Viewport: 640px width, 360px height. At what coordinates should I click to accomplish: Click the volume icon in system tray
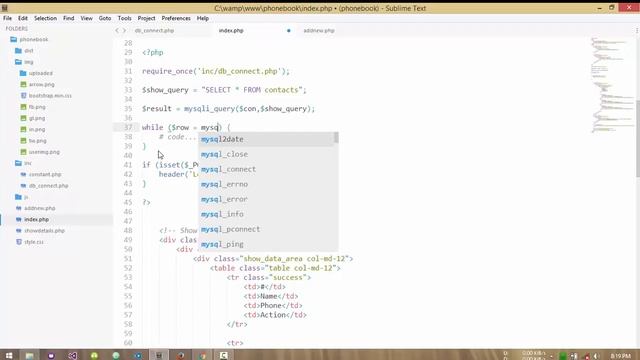596,356
